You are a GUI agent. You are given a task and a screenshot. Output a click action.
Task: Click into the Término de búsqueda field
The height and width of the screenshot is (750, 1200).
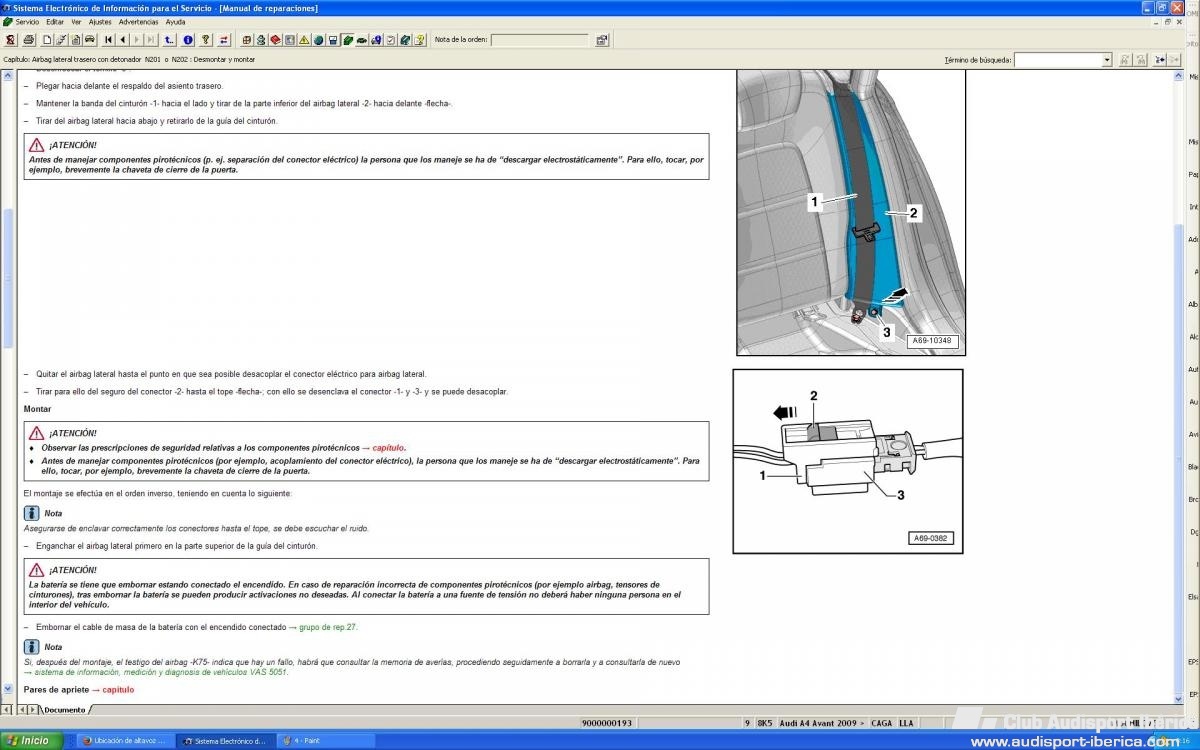1058,60
